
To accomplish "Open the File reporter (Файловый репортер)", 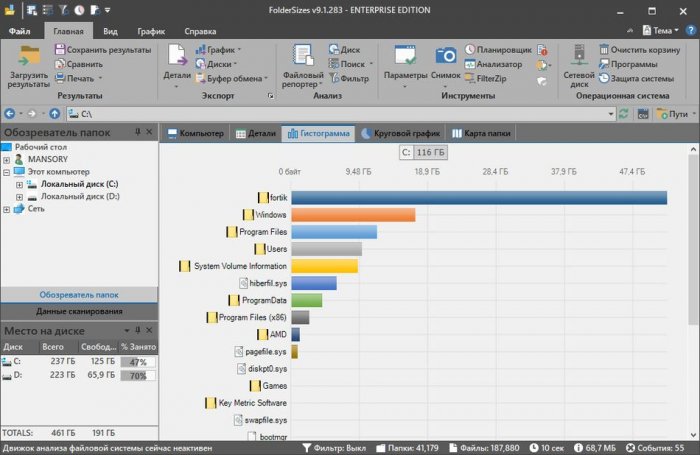I will coord(303,66).
